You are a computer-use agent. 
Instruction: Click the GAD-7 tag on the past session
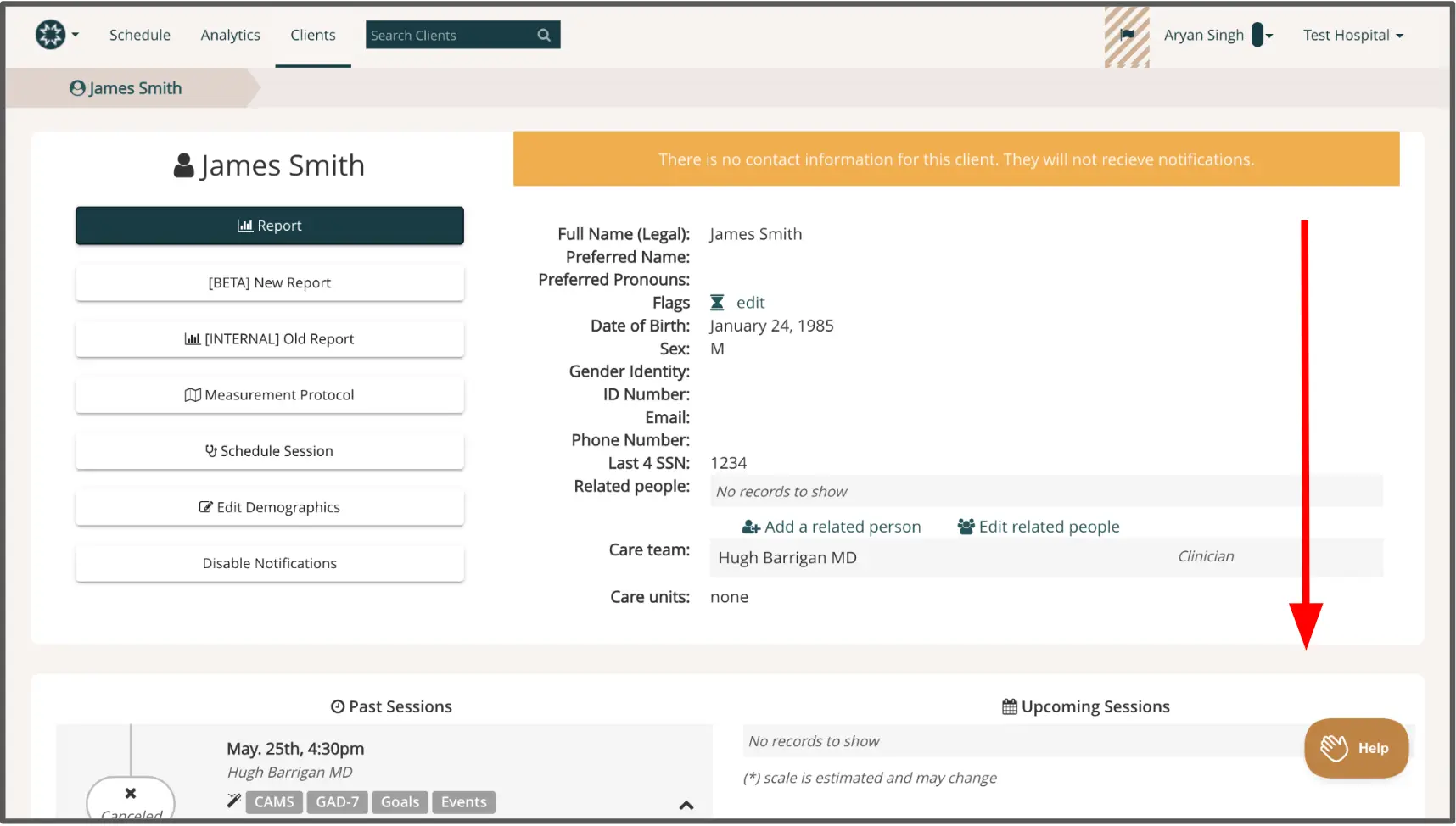click(337, 801)
